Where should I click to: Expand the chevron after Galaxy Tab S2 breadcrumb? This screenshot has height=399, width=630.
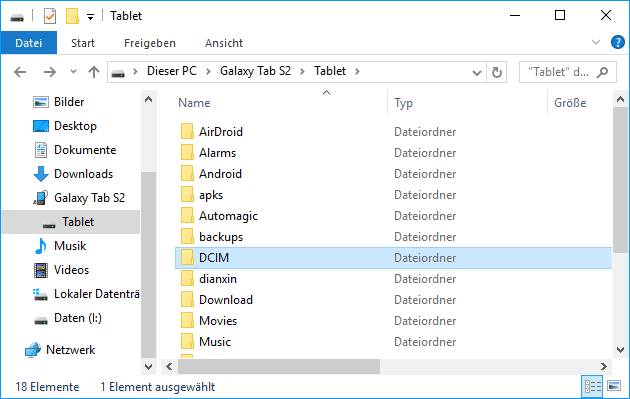pyautogui.click(x=302, y=72)
